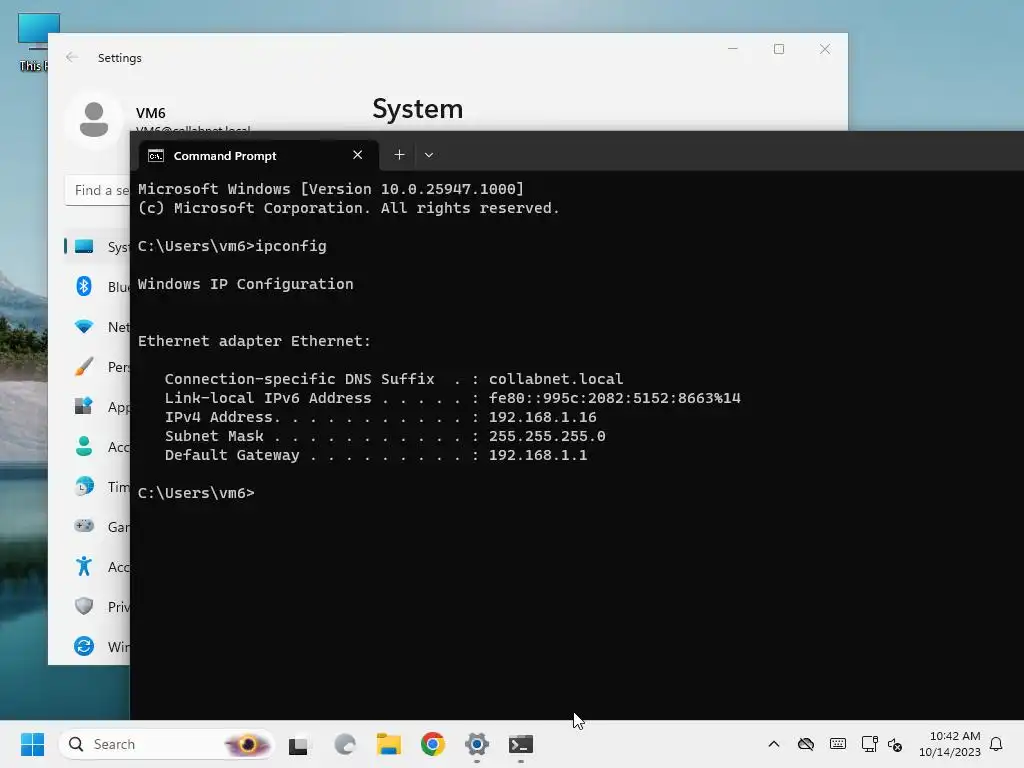Close the Command Prompt tab
1024x768 pixels.
click(x=357, y=155)
